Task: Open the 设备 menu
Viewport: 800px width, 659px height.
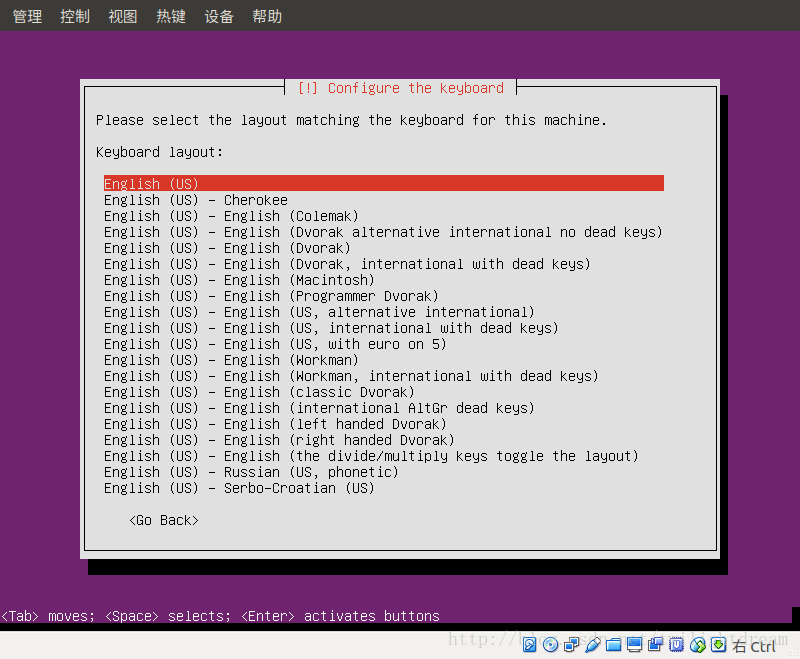Action: [x=219, y=15]
